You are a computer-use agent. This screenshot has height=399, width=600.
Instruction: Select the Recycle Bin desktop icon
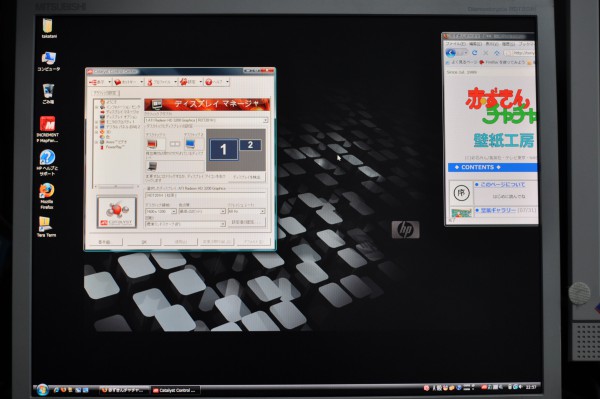pyautogui.click(x=48, y=94)
